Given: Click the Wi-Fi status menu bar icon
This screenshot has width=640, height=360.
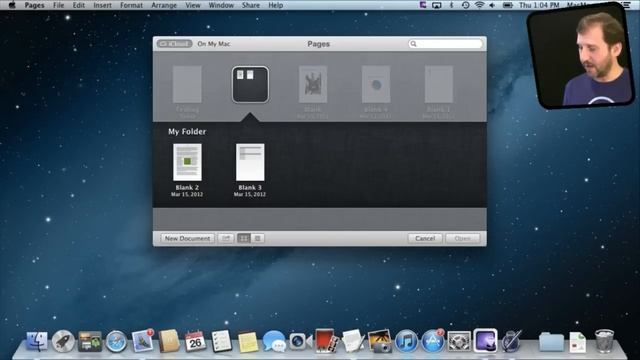Looking at the screenshot, I should (x=479, y=5).
